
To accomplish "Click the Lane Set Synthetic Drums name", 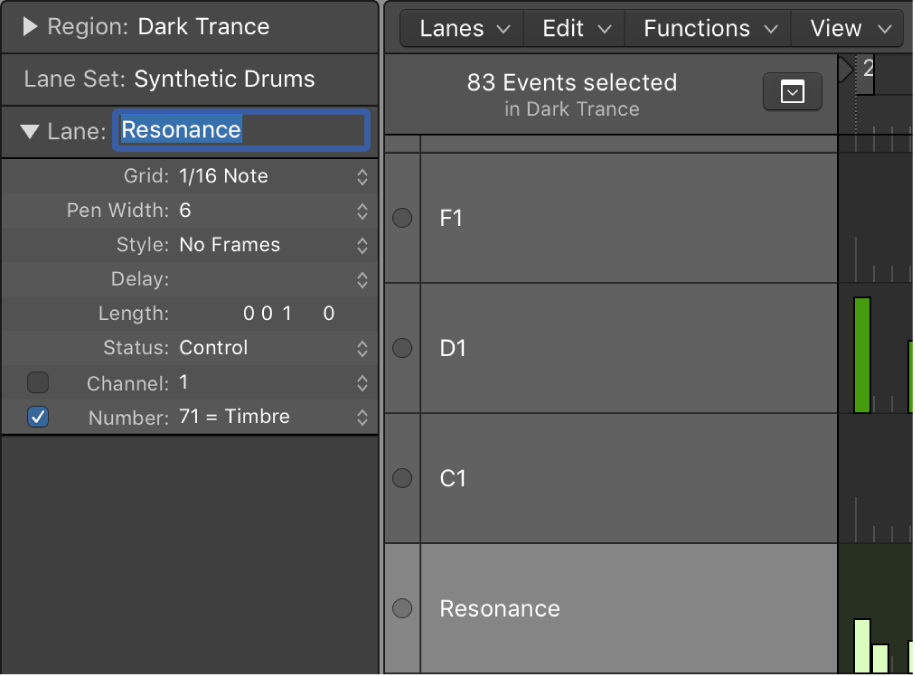I will point(225,79).
